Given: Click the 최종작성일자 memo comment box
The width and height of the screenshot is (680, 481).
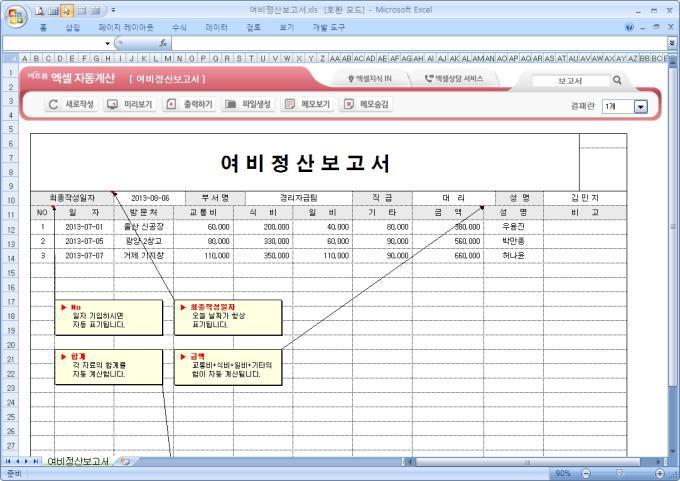Looking at the screenshot, I should point(228,317).
